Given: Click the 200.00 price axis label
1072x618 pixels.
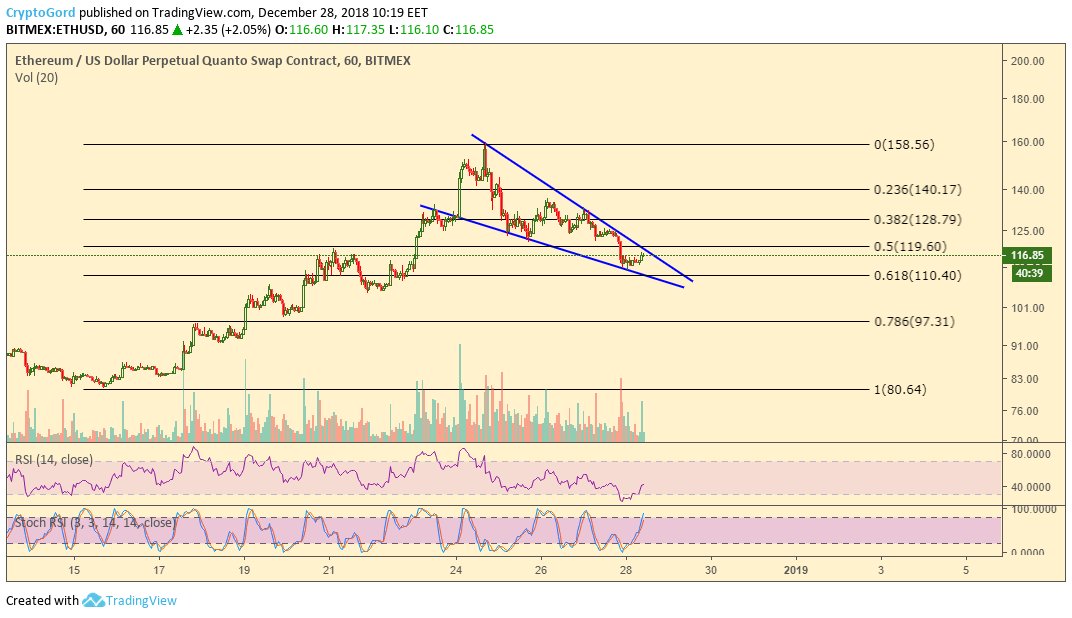Looking at the screenshot, I should click(x=1028, y=61).
